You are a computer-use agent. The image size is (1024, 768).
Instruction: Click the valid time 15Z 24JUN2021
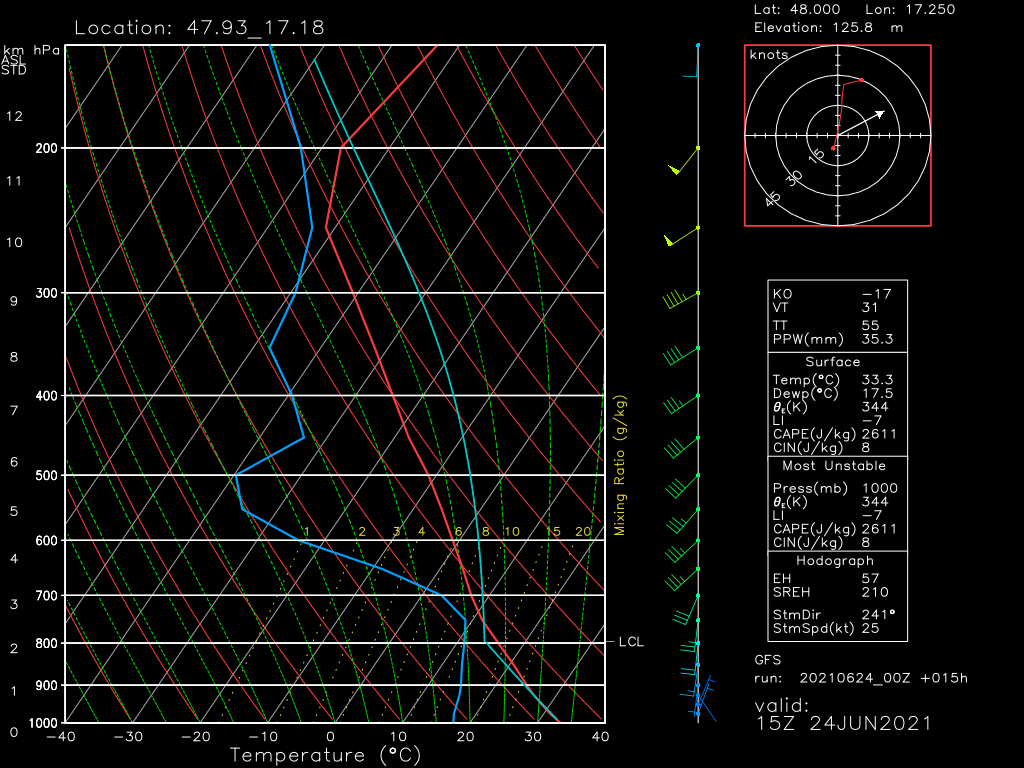click(x=843, y=723)
